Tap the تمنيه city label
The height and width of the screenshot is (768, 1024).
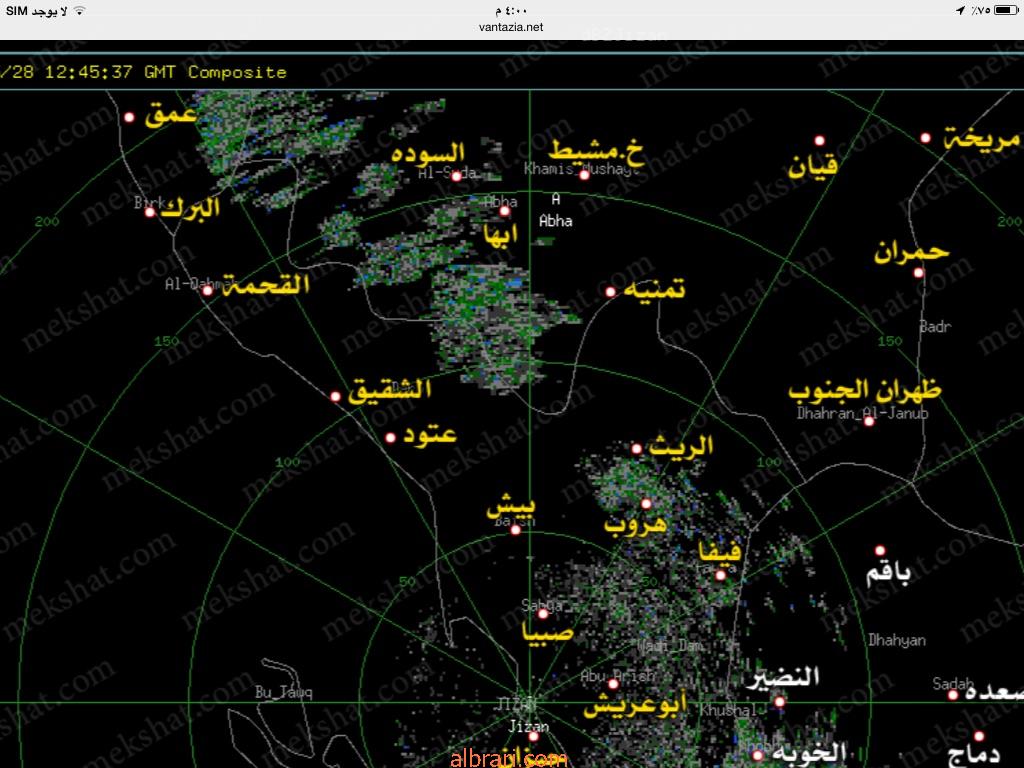point(654,288)
